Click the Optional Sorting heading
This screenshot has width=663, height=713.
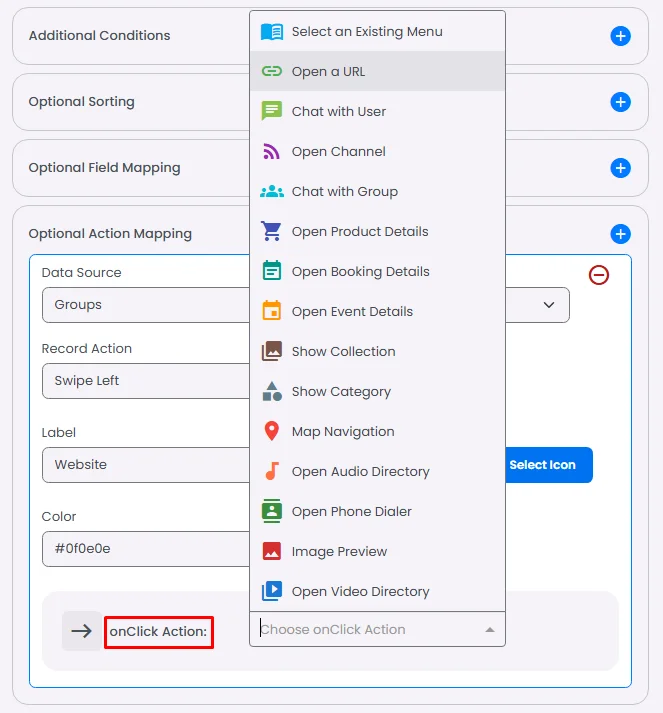82,101
